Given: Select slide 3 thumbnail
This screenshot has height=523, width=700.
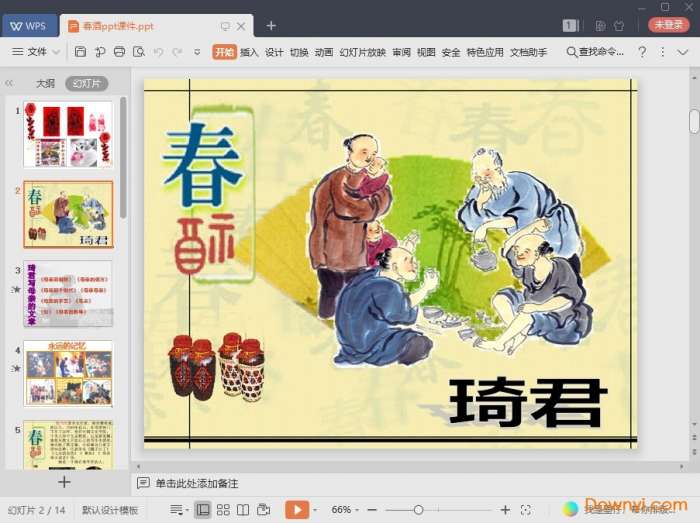Looking at the screenshot, I should click(x=68, y=294).
